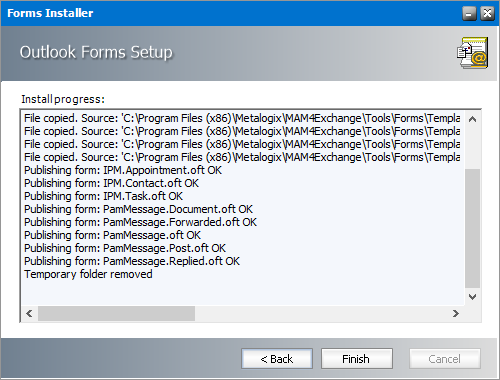The width and height of the screenshot is (500, 380).
Task: Click the greyed-out Cancel button
Action: pyautogui.click(x=445, y=359)
